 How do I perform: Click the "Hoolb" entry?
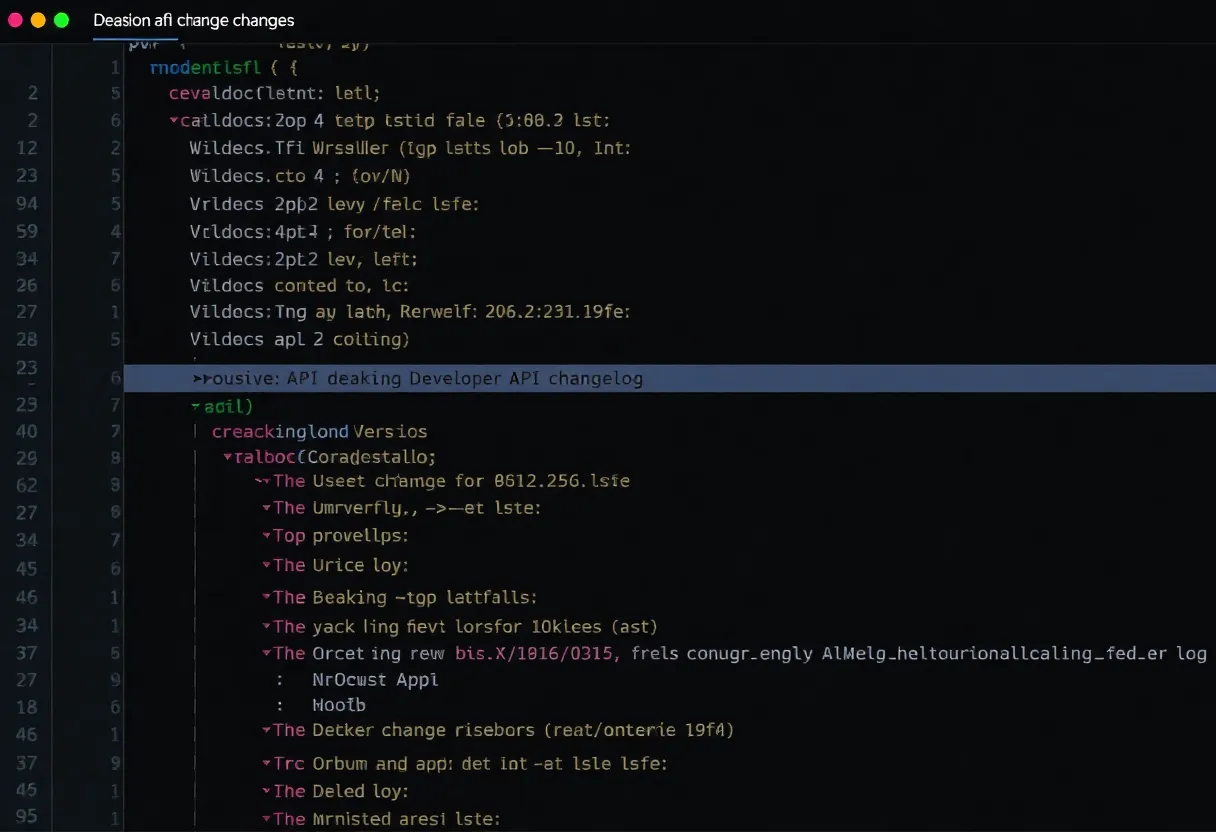[x=339, y=704]
